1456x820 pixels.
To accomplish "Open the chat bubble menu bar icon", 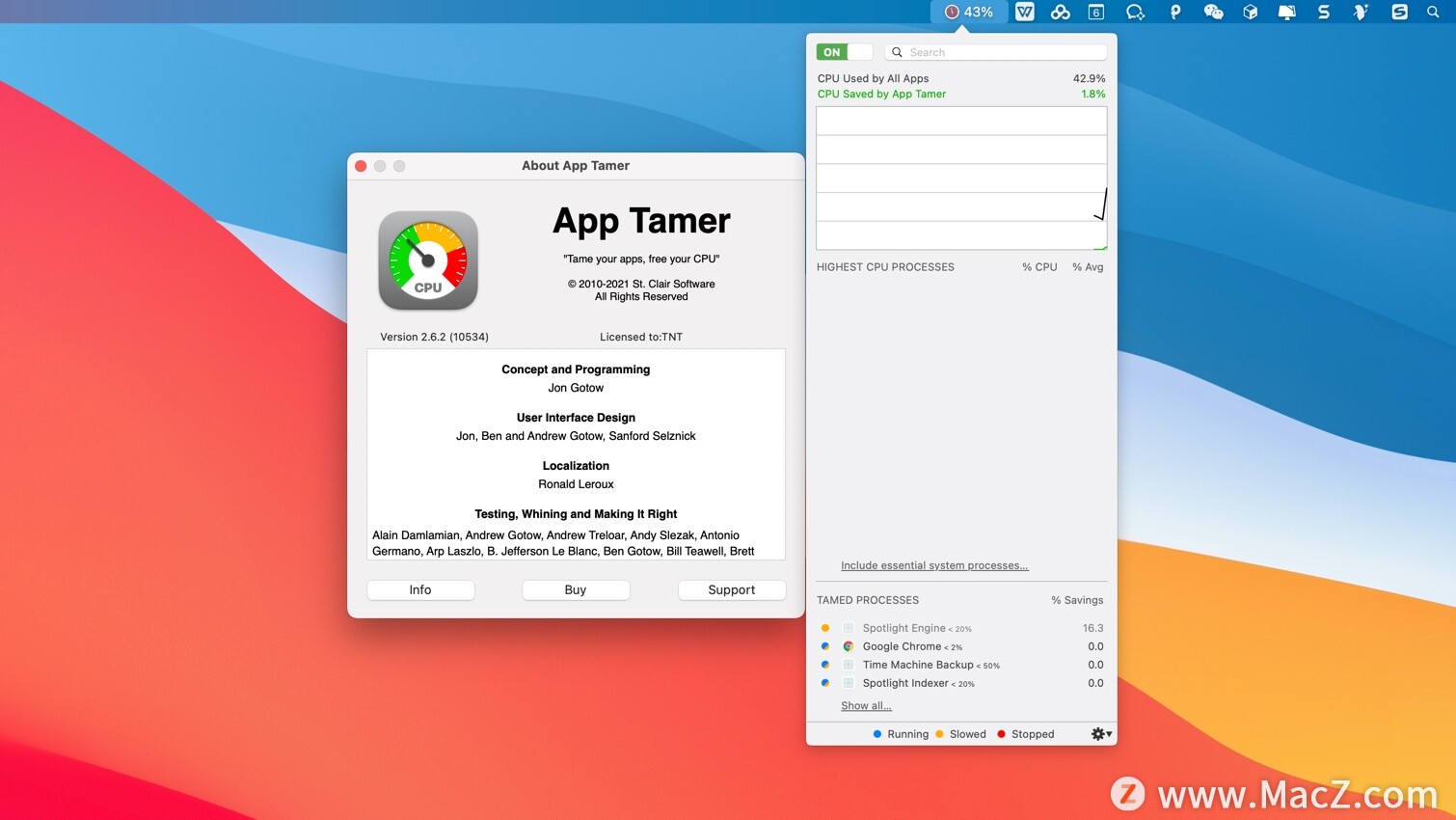I will pyautogui.click(x=1135, y=12).
